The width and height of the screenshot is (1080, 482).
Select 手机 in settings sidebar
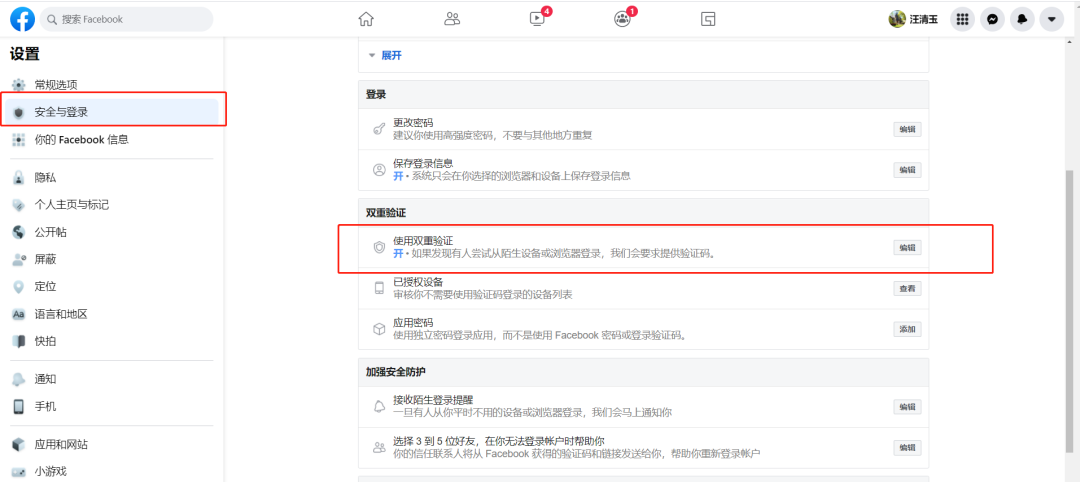112,406
